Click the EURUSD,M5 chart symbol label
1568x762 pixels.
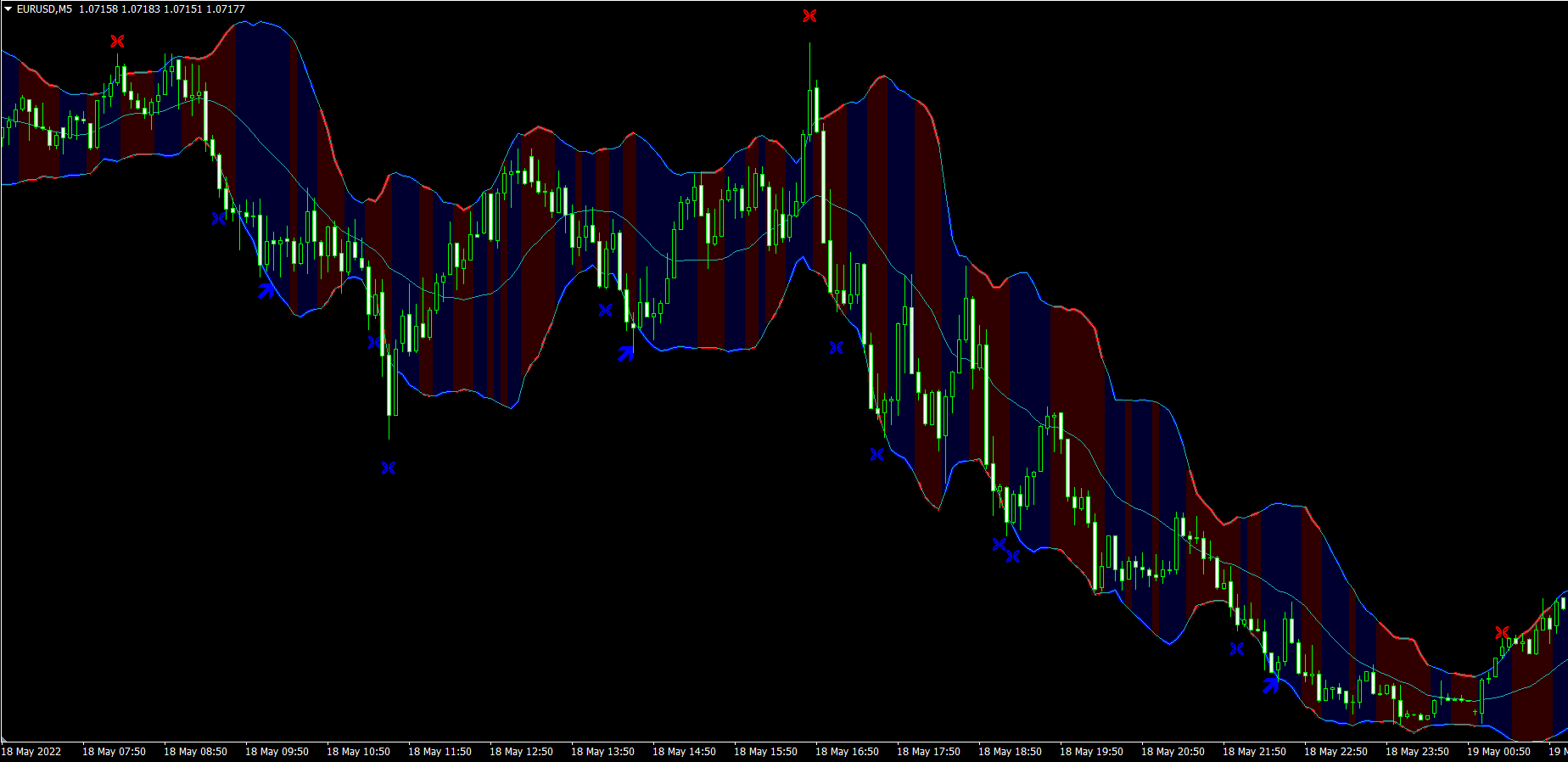[x=44, y=9]
